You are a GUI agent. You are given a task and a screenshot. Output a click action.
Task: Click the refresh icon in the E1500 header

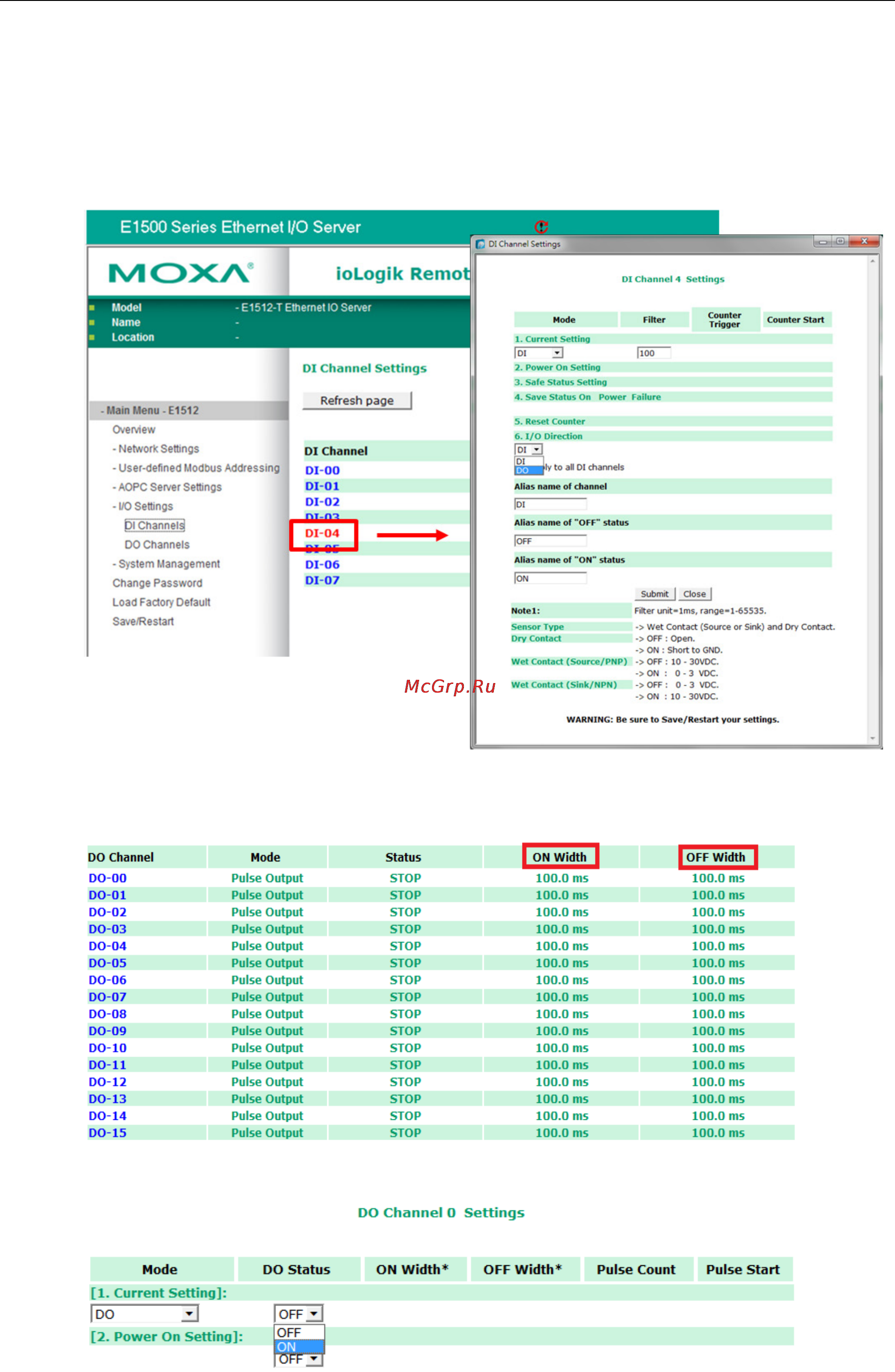point(541,227)
